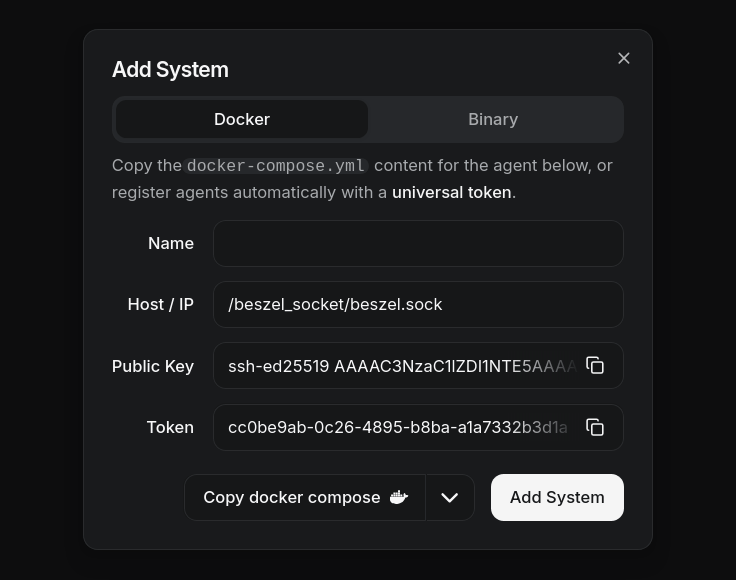Open the universal token link
736x580 pixels.
click(x=451, y=192)
